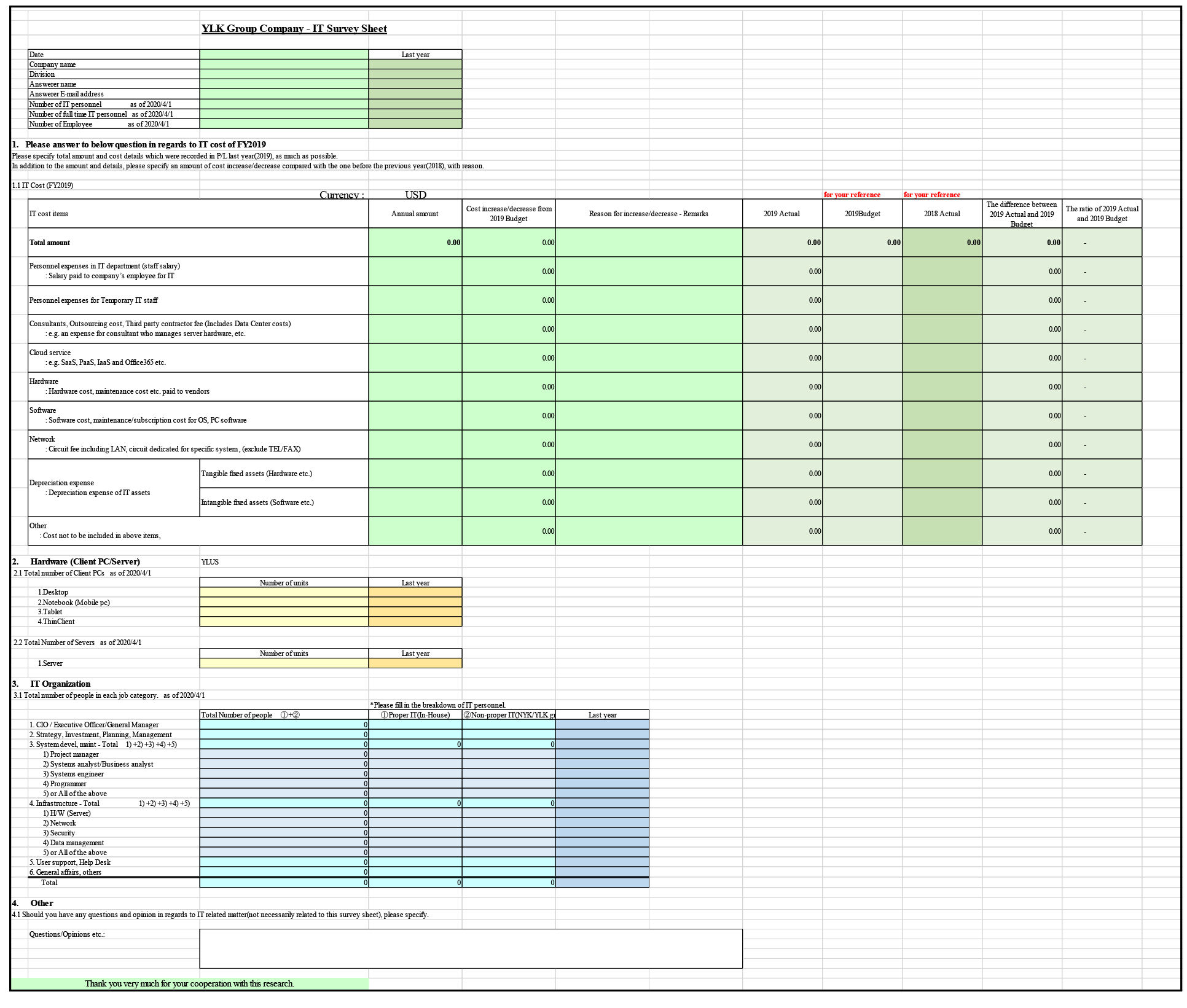Image resolution: width=1187 pixels, height=1008 pixels.
Task: Select the Software row Remarks cell
Action: [x=649, y=416]
